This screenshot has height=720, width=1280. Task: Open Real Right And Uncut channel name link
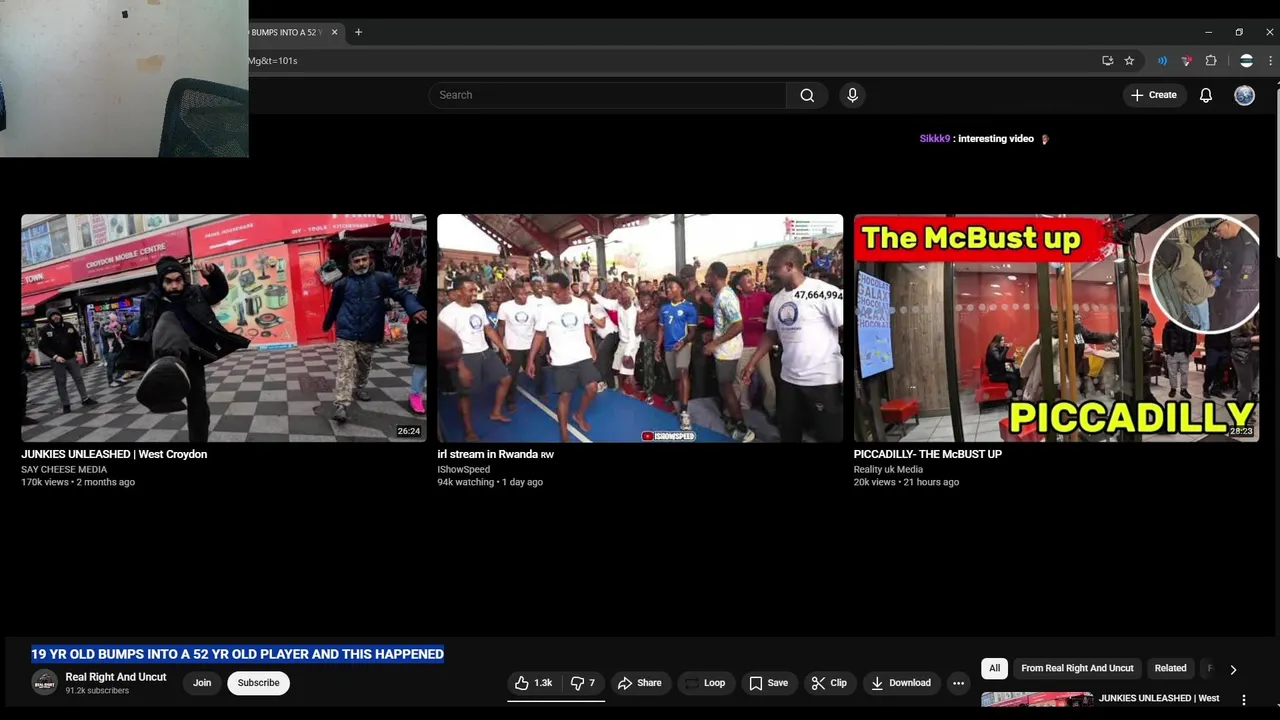pyautogui.click(x=116, y=677)
